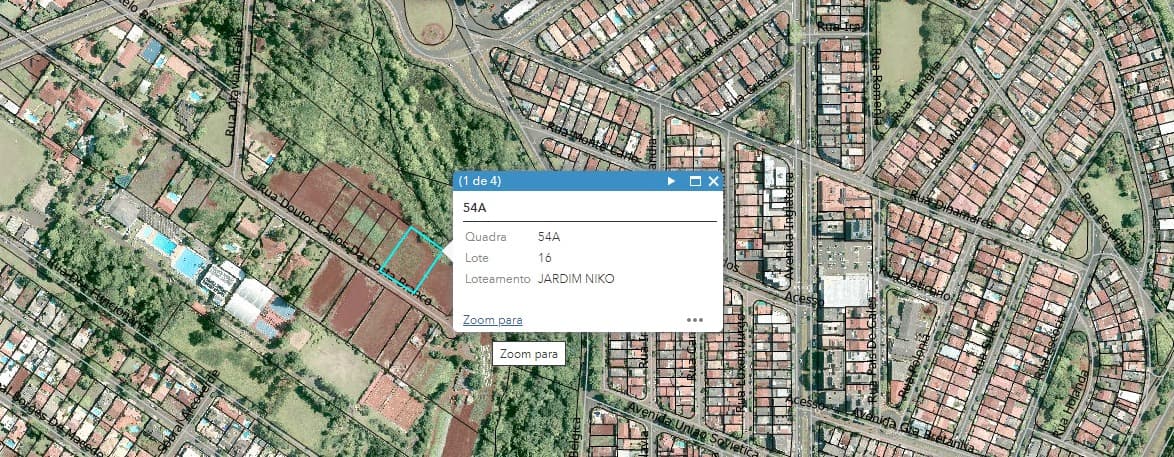Go to next feature in popup

pos(672,181)
